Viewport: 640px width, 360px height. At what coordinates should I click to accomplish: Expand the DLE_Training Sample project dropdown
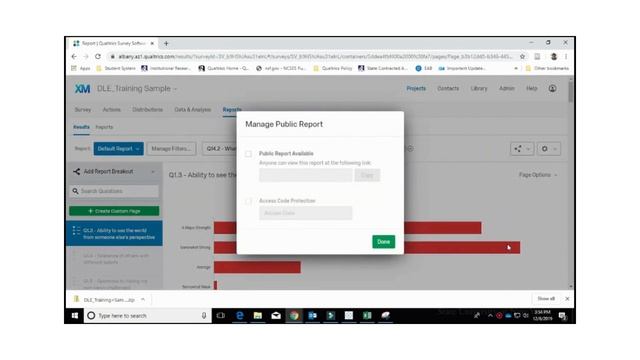tap(176, 89)
